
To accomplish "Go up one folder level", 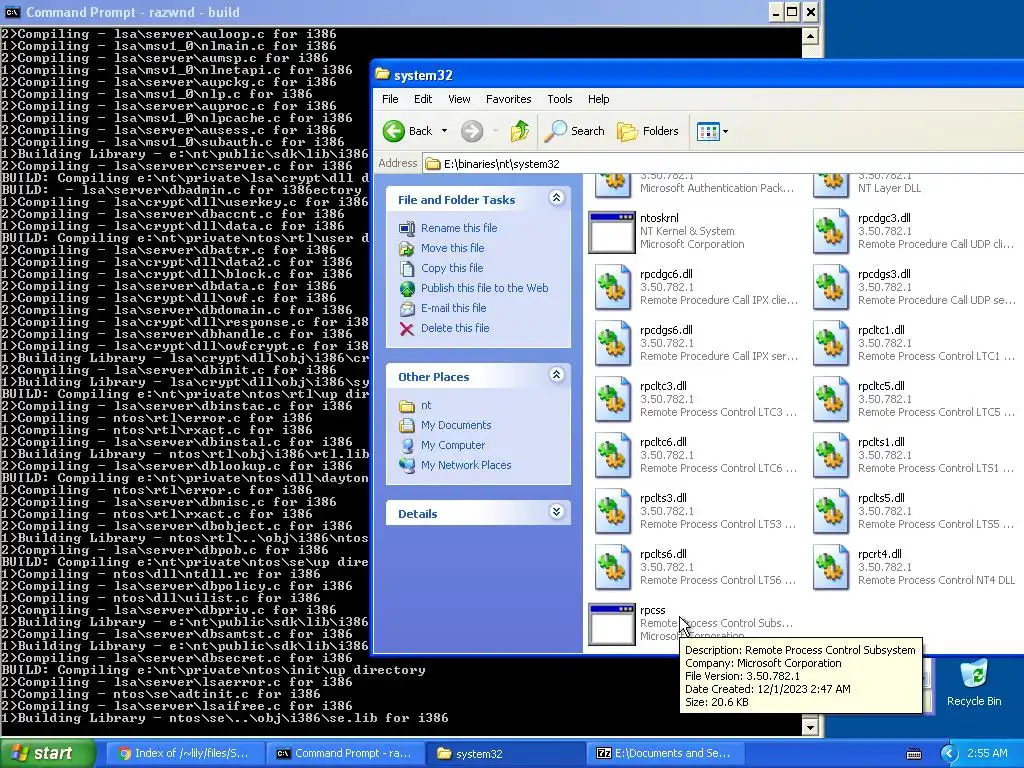I will click(x=520, y=131).
